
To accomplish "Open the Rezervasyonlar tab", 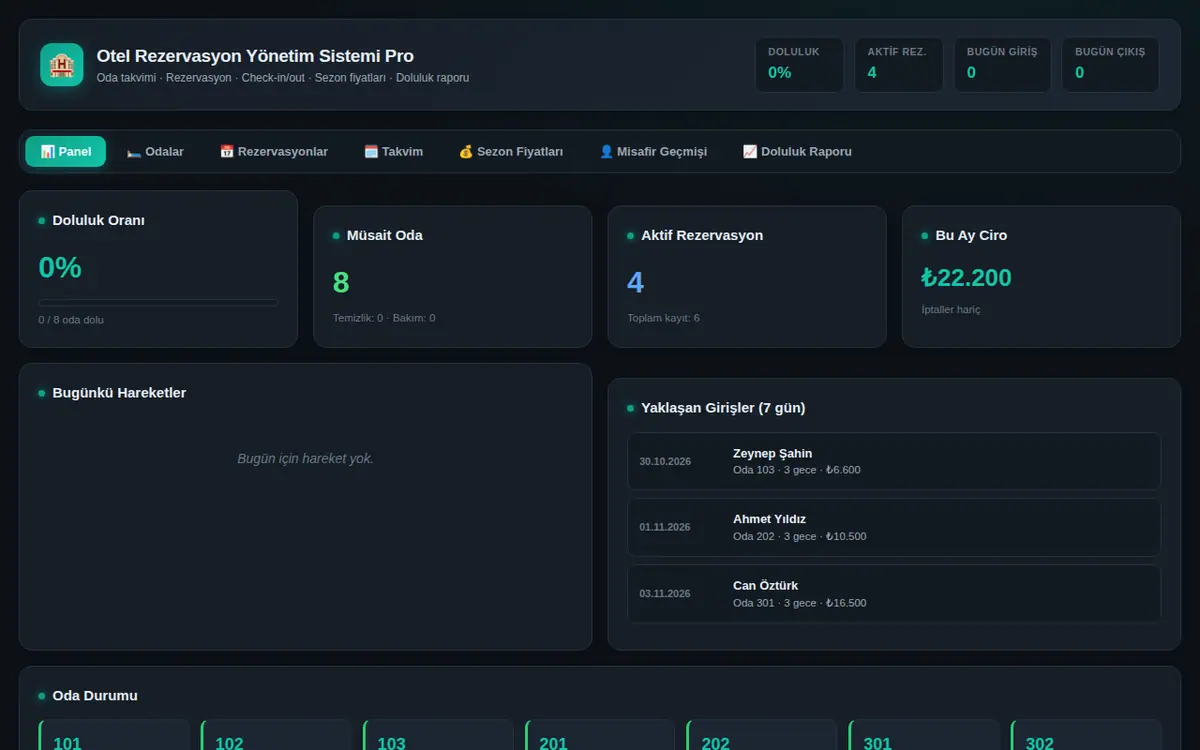I will click(x=274, y=152).
